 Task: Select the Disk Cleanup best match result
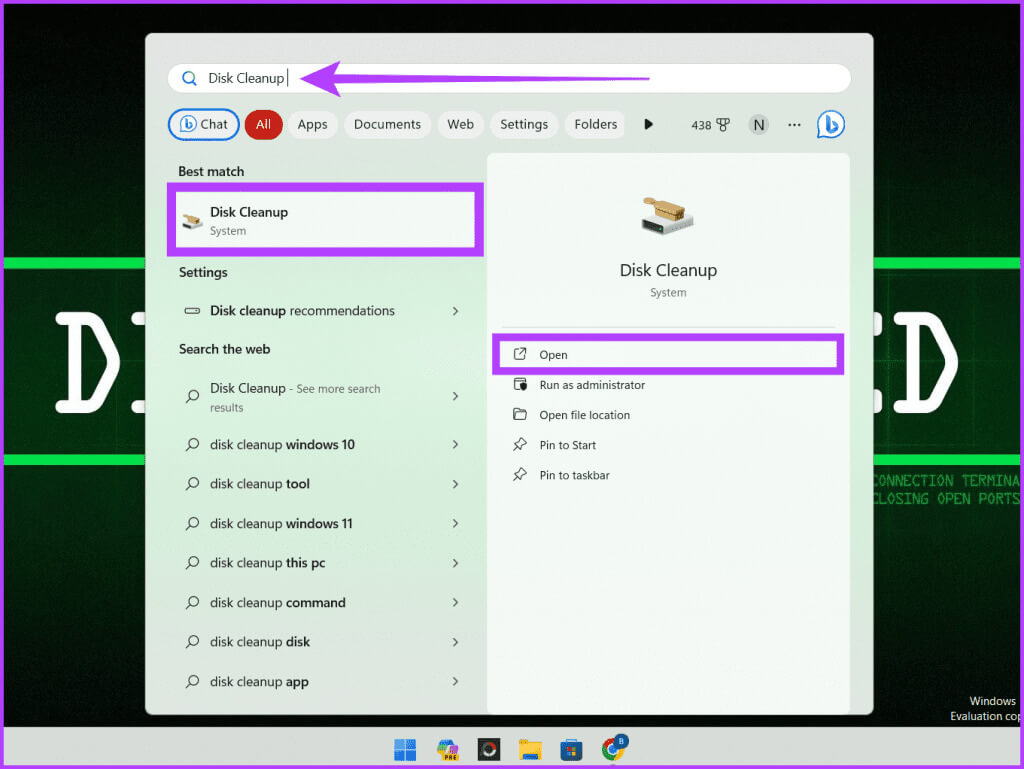(325, 219)
